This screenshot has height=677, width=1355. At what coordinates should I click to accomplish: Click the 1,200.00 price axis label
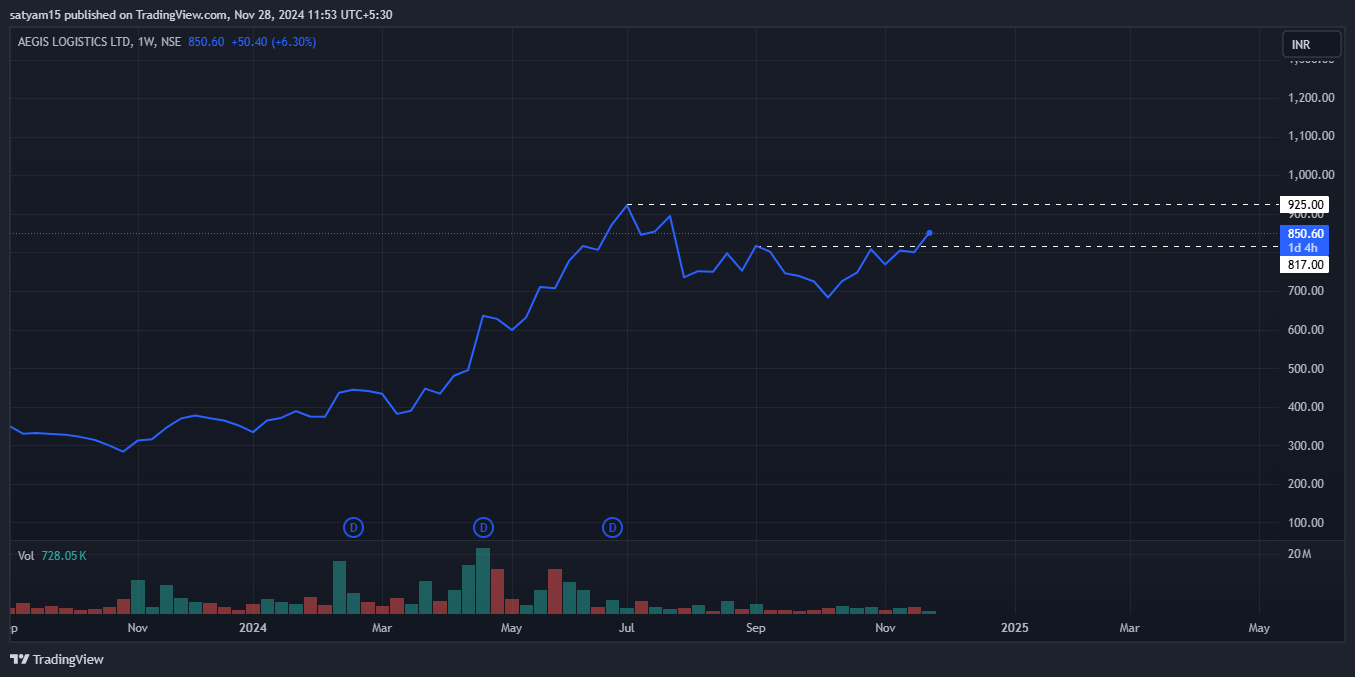[x=1312, y=98]
